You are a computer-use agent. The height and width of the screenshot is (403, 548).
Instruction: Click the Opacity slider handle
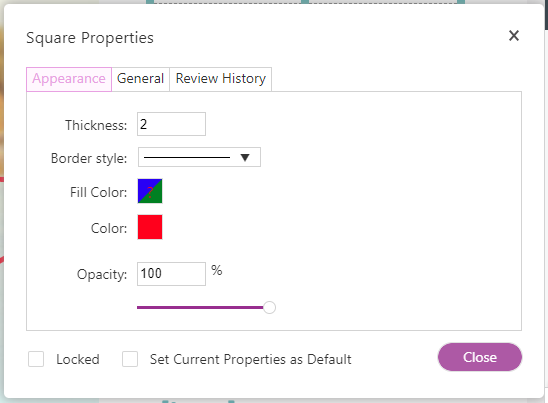[269, 307]
